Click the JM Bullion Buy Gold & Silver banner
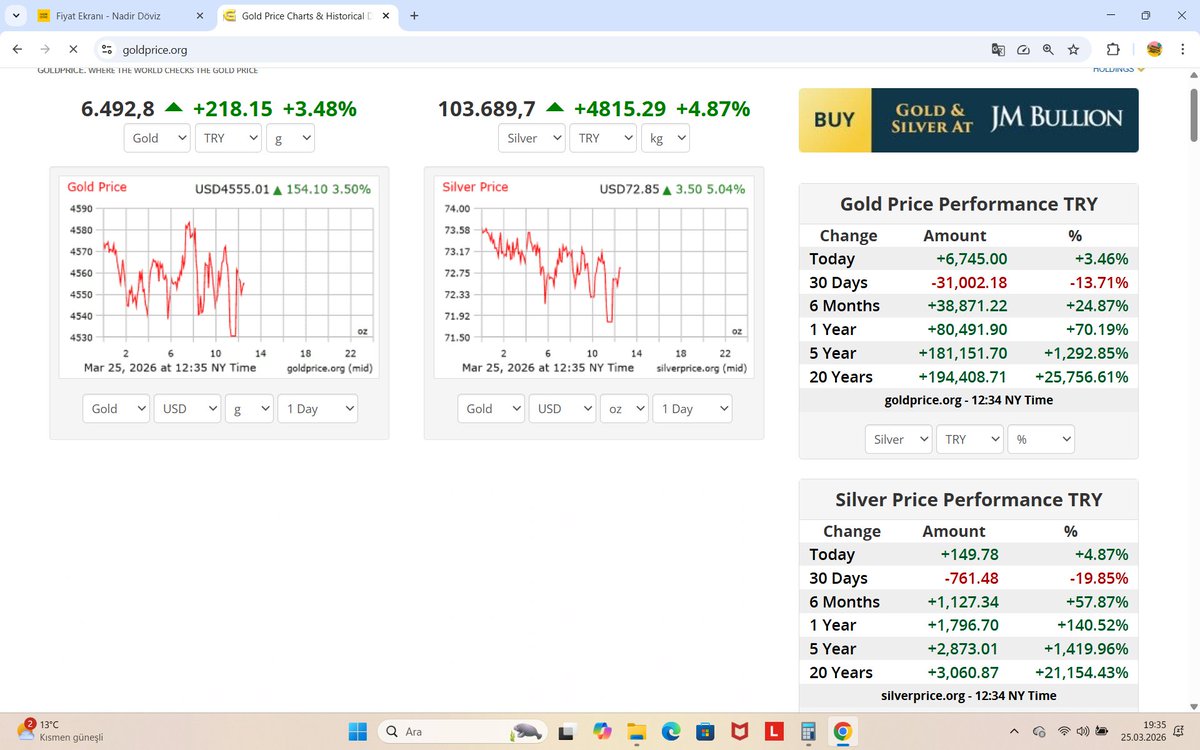Viewport: 1200px width, 750px height. point(968,120)
